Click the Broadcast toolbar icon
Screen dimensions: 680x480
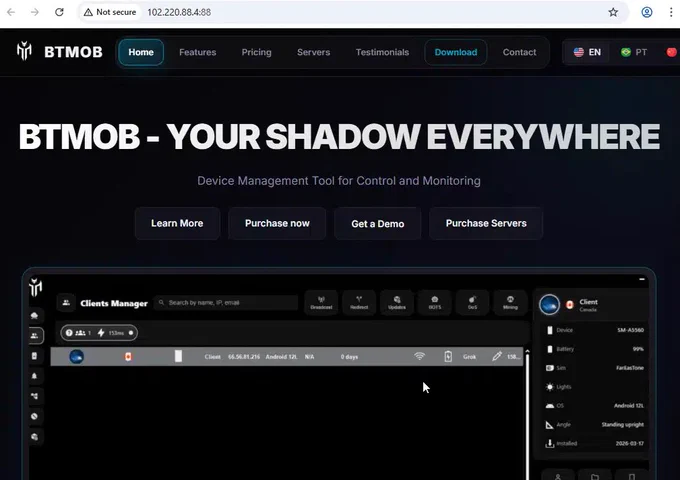(x=321, y=303)
